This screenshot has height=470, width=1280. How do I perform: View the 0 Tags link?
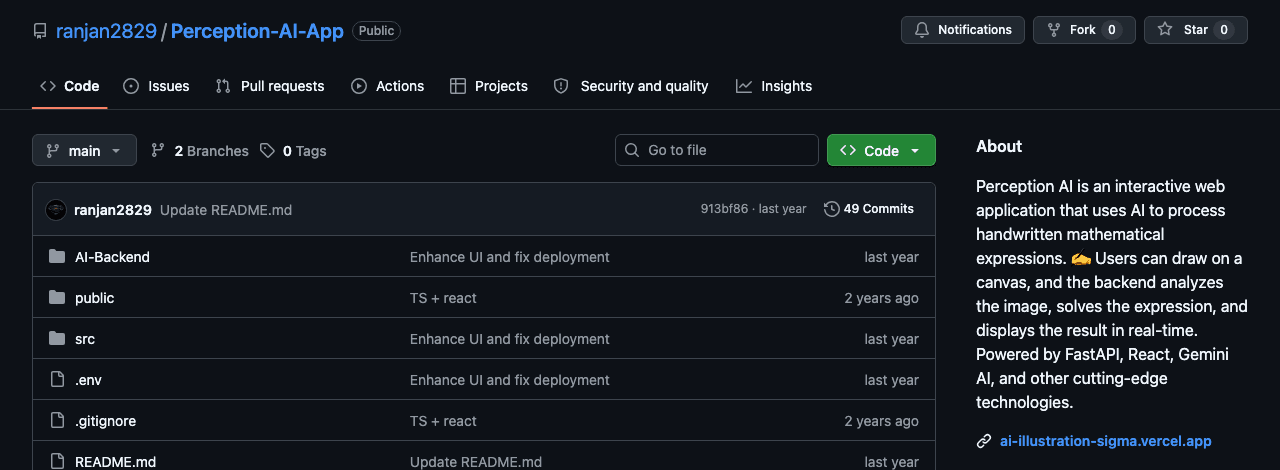pyautogui.click(x=293, y=151)
